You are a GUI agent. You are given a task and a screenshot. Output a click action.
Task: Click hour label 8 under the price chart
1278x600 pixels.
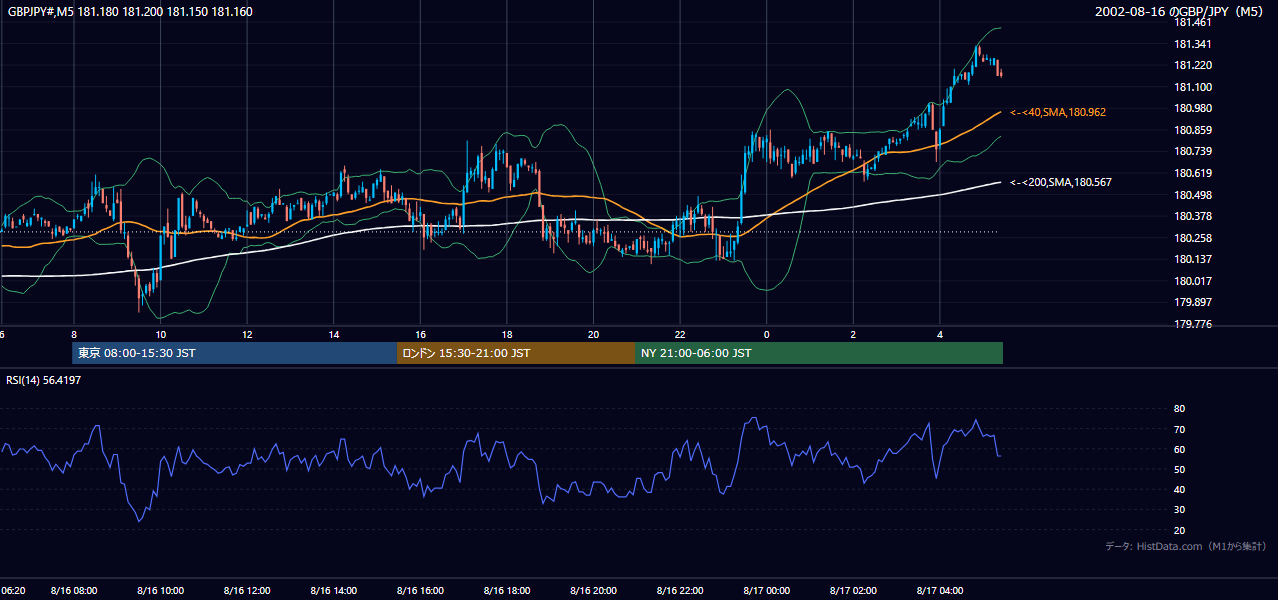point(74,335)
